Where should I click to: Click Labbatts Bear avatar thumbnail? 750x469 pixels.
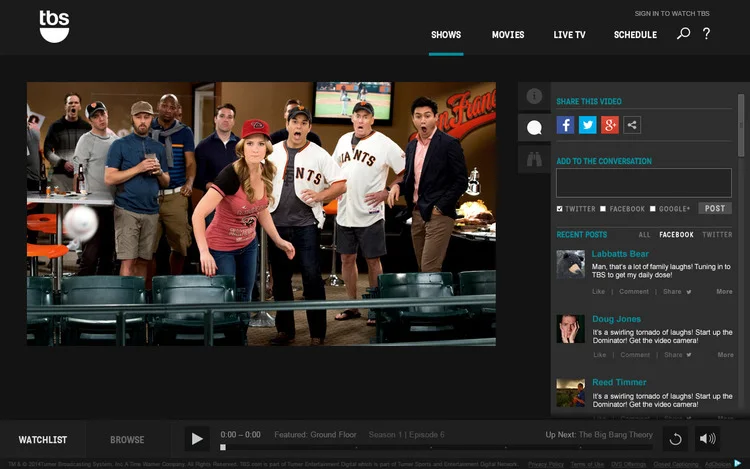(x=570, y=264)
